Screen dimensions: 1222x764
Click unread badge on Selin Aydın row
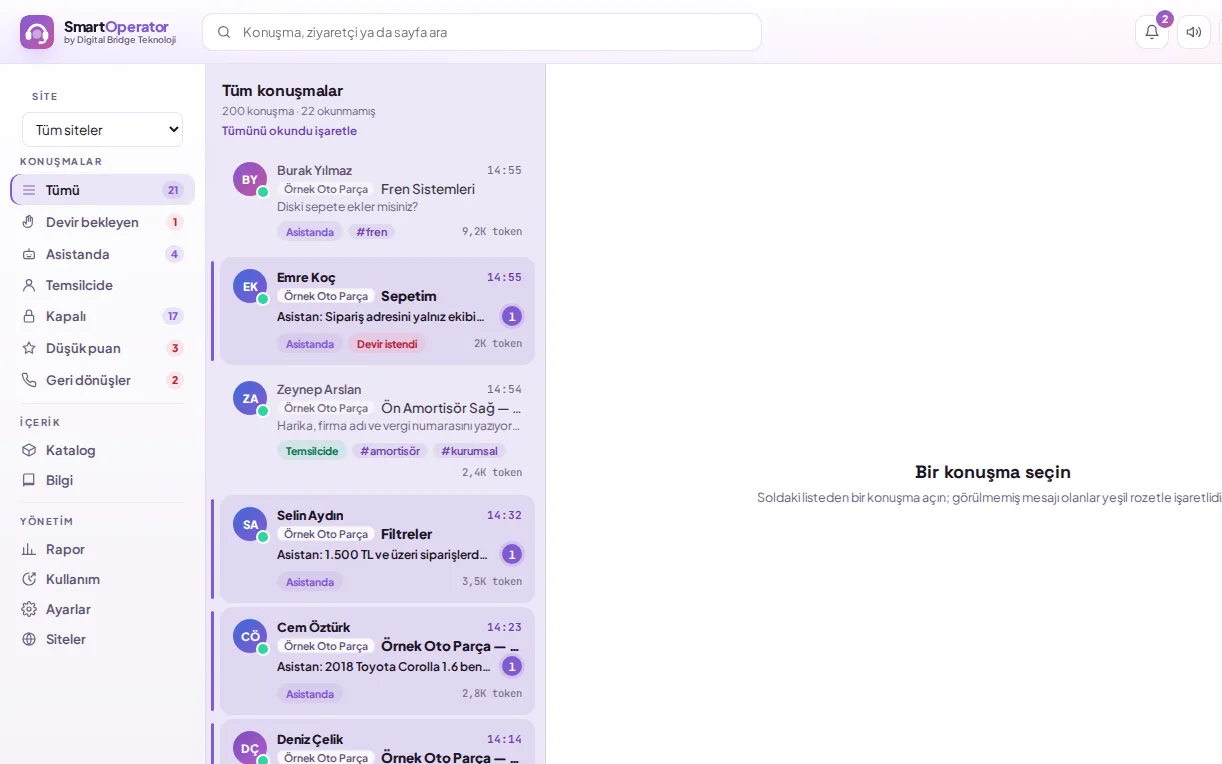tap(512, 554)
